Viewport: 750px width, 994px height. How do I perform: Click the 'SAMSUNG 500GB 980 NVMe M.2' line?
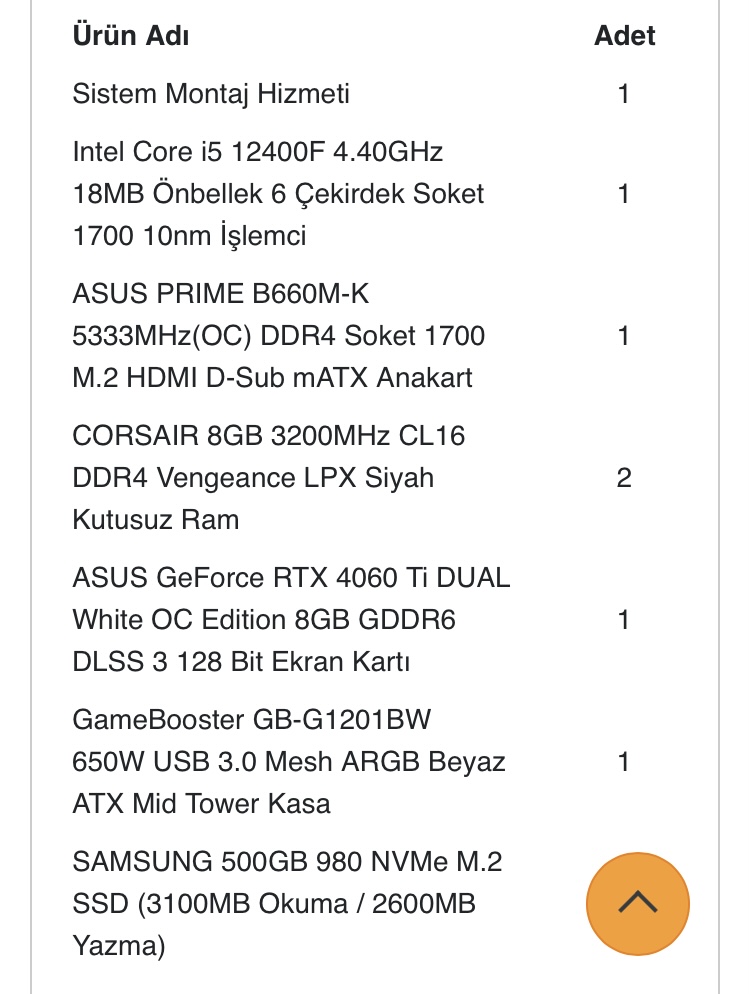[x=287, y=862]
